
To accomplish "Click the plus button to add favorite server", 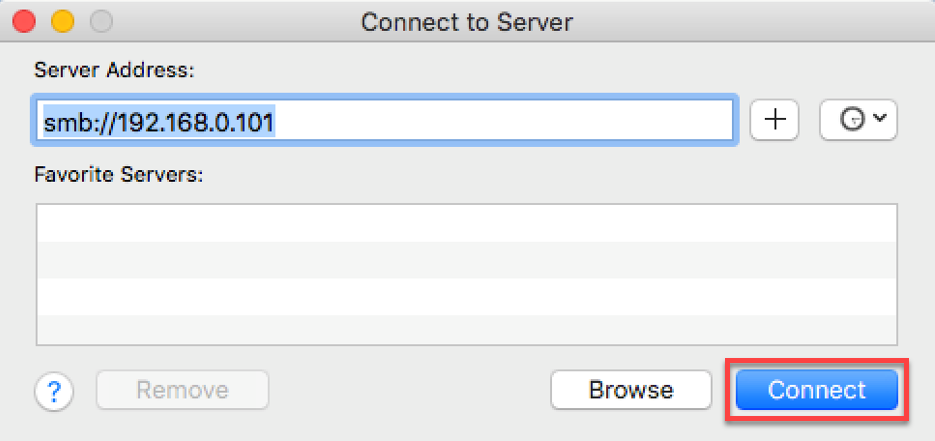I will point(775,120).
